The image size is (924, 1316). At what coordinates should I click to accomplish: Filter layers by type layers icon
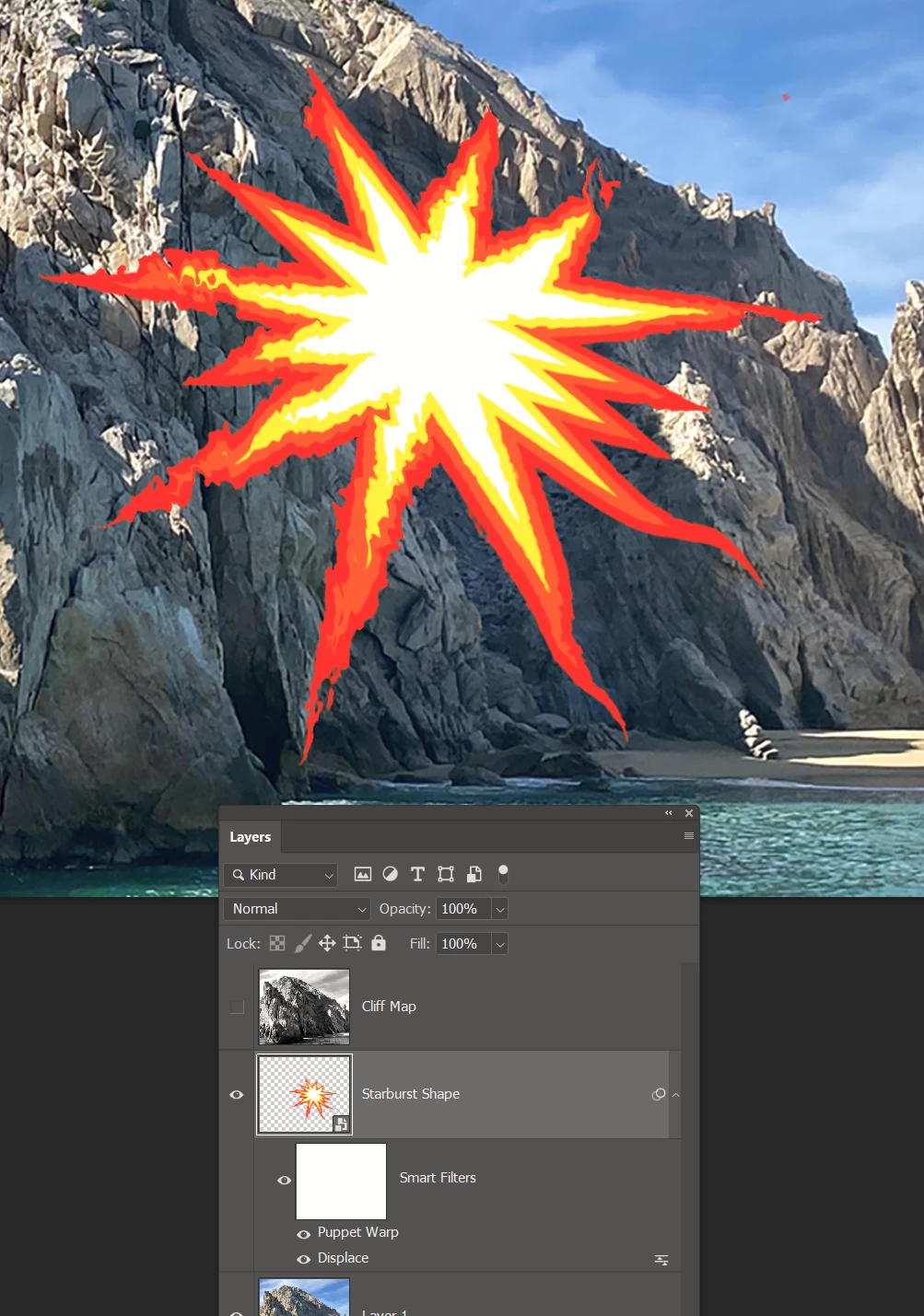coord(417,874)
